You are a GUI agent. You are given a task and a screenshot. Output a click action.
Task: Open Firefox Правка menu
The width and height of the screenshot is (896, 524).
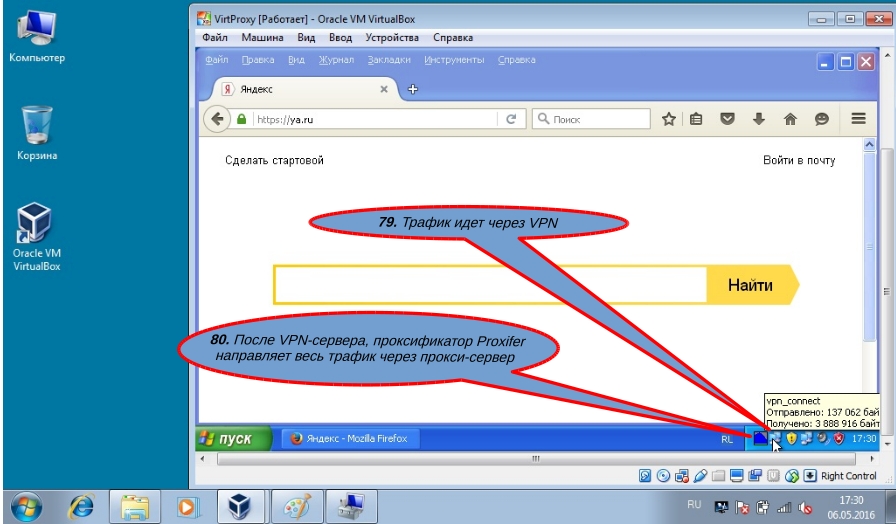[x=258, y=59]
